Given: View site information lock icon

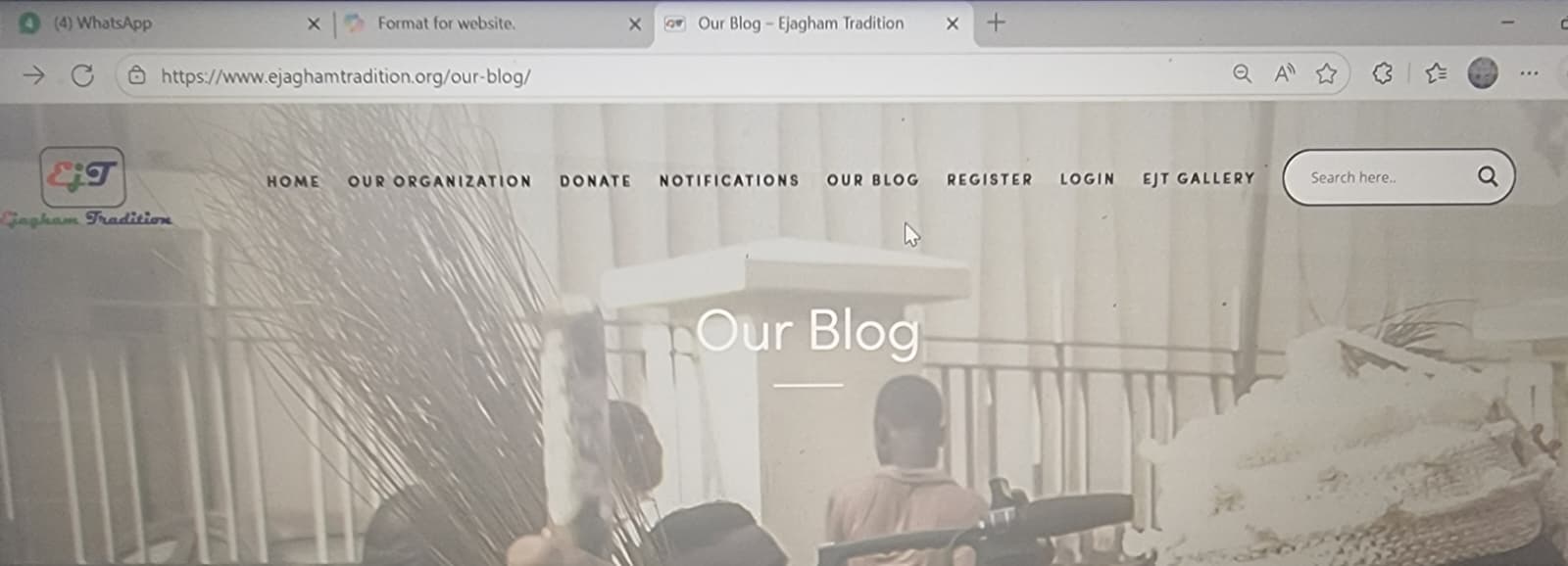Looking at the screenshot, I should [x=137, y=75].
